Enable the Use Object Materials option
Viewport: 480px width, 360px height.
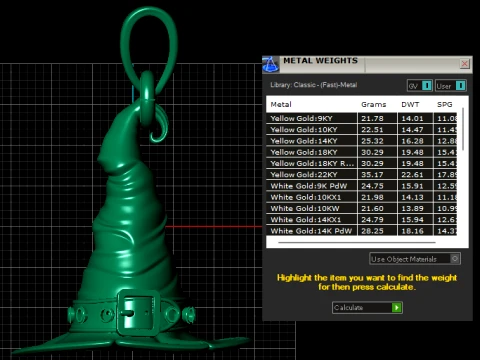coord(415,259)
